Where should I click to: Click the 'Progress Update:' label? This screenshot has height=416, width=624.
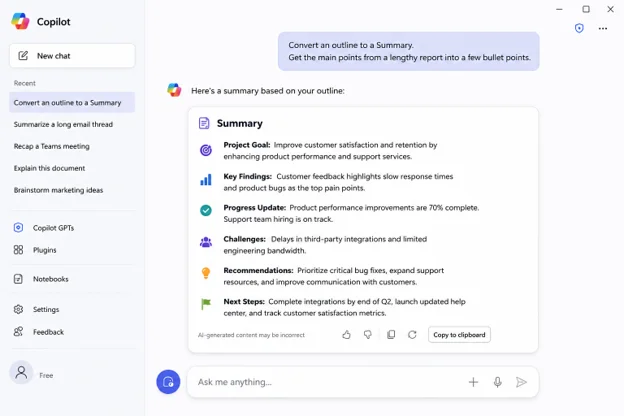click(x=255, y=208)
